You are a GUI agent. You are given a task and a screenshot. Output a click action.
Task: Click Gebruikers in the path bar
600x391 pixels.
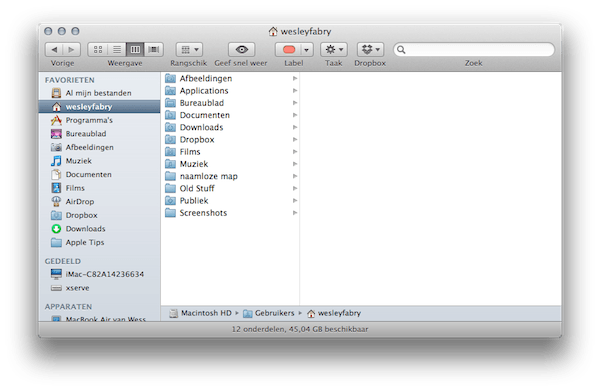click(269, 313)
